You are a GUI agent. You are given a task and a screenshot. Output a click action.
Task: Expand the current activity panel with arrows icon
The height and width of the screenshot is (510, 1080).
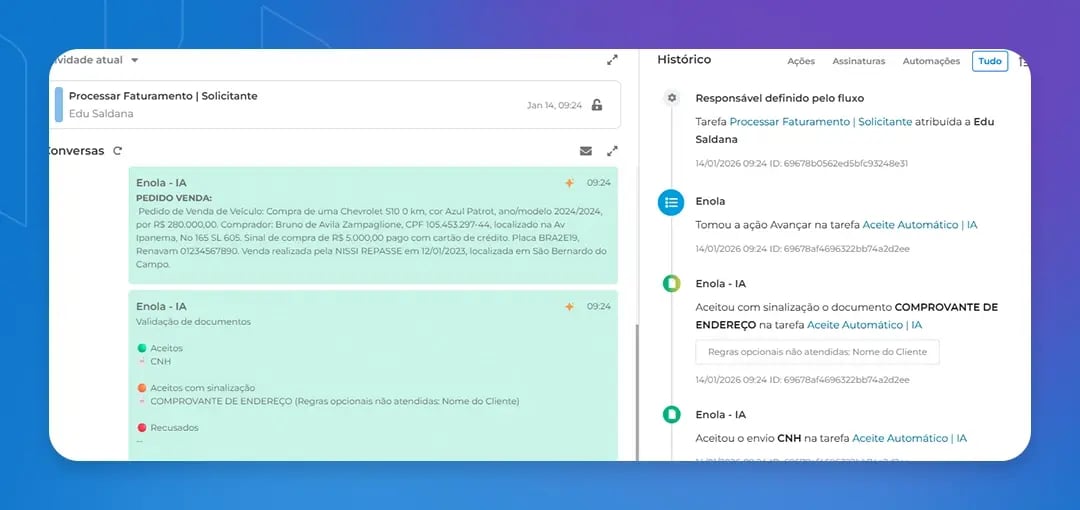pos(612,60)
